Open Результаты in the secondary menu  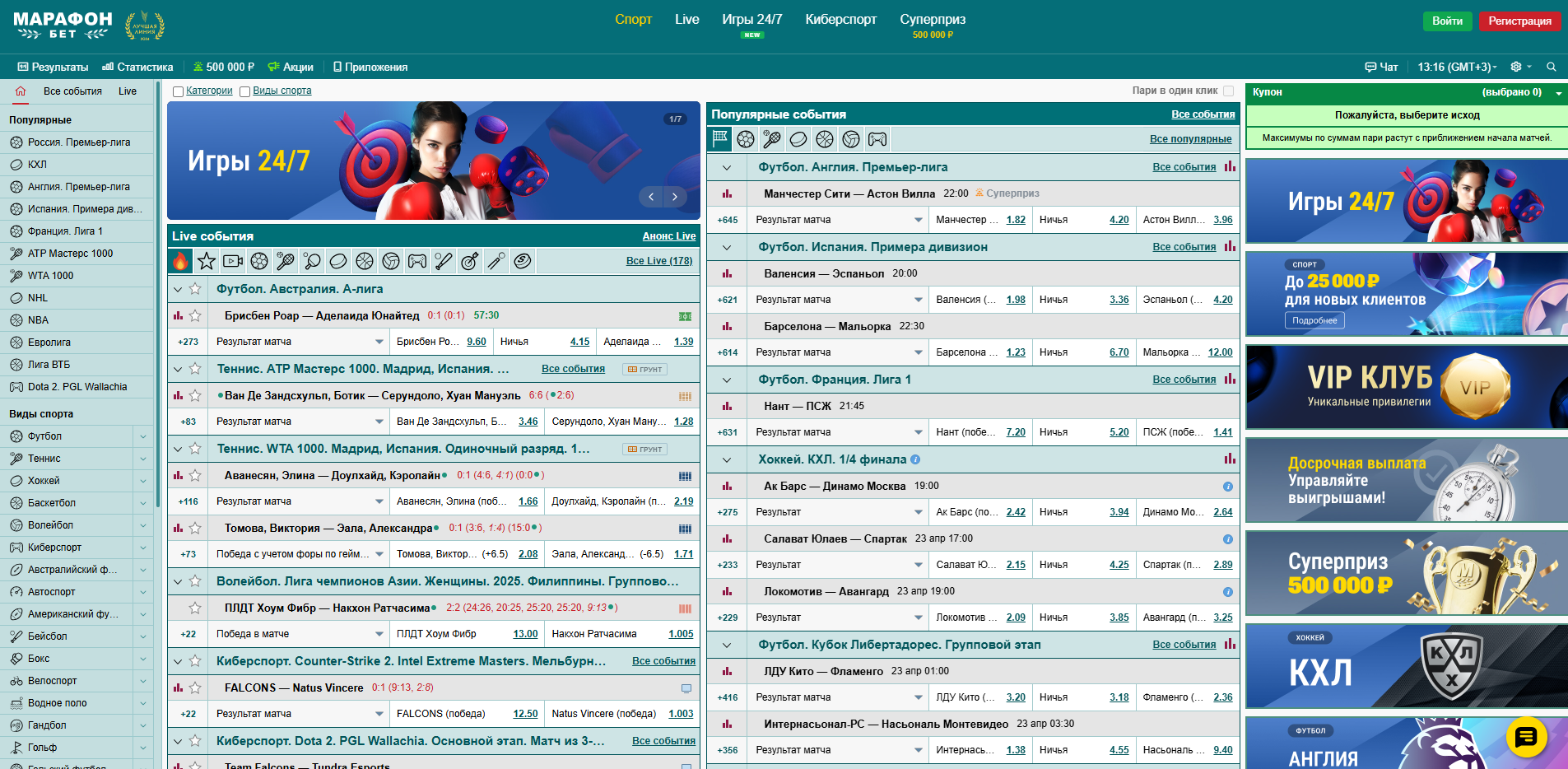pyautogui.click(x=53, y=67)
